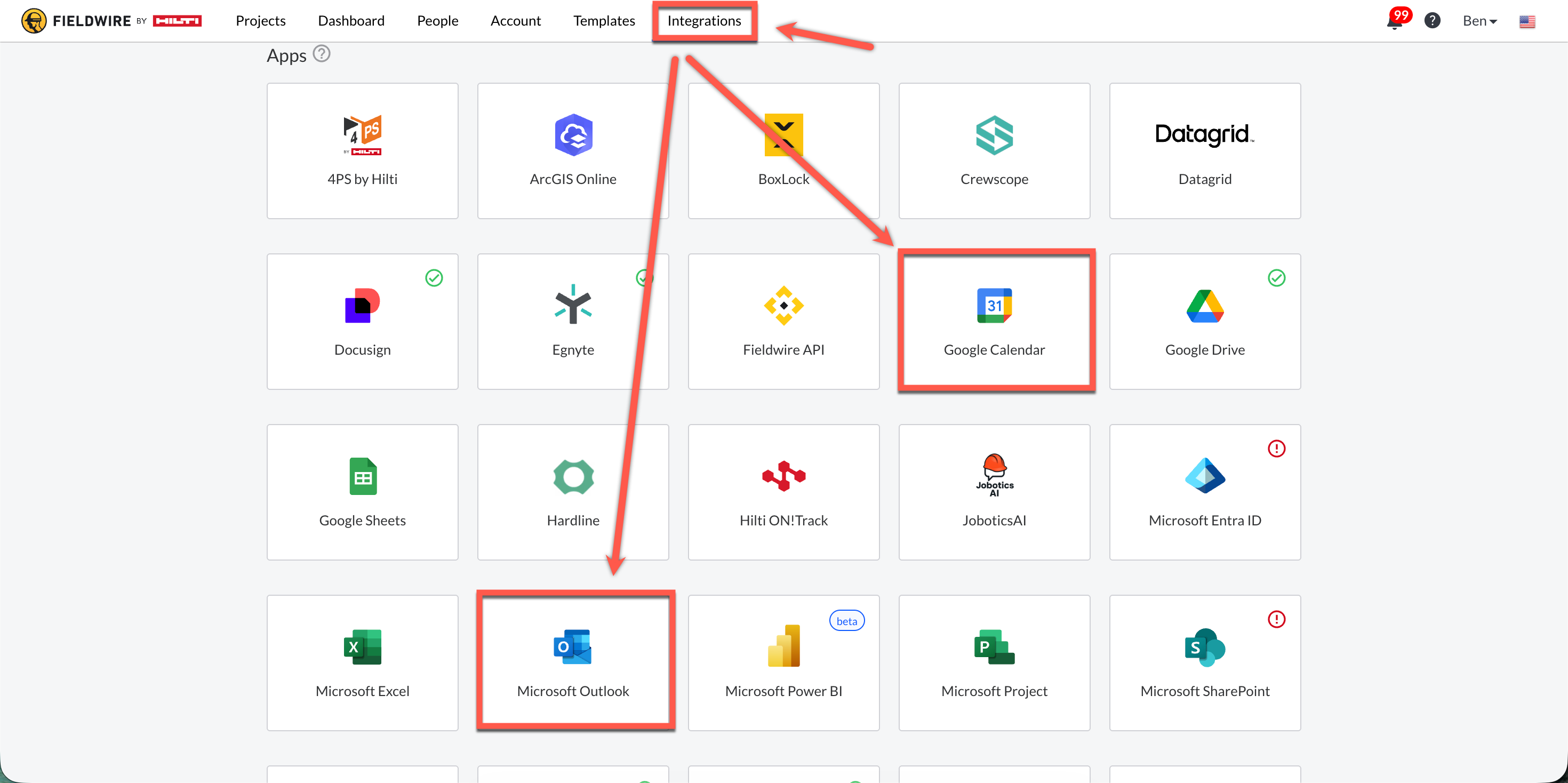This screenshot has width=1568, height=783.
Task: Expand the Ben user dropdown menu
Action: [x=1479, y=21]
